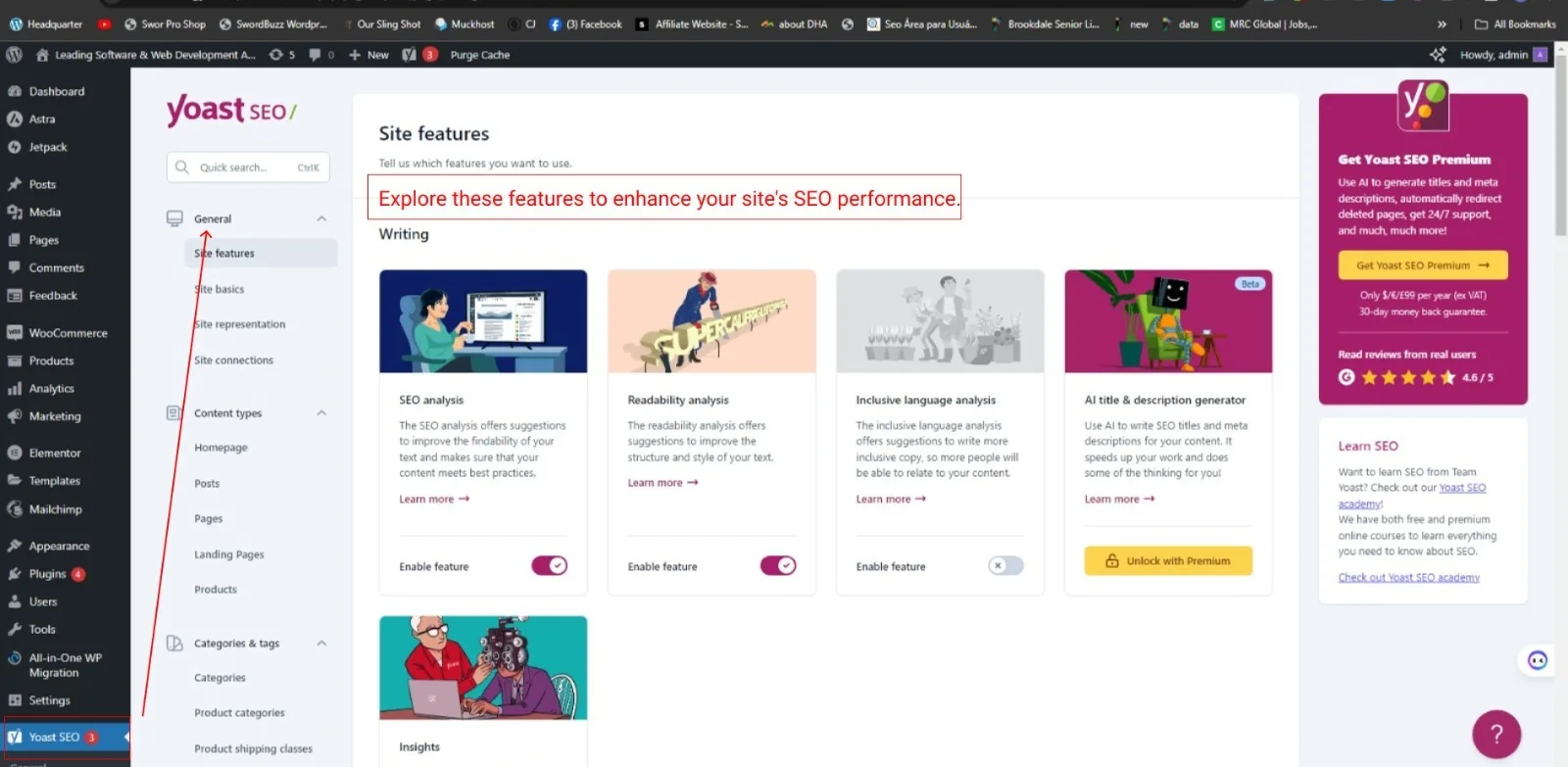Select Site features in Yoast menu
Image resolution: width=1568 pixels, height=767 pixels.
[x=261, y=253]
